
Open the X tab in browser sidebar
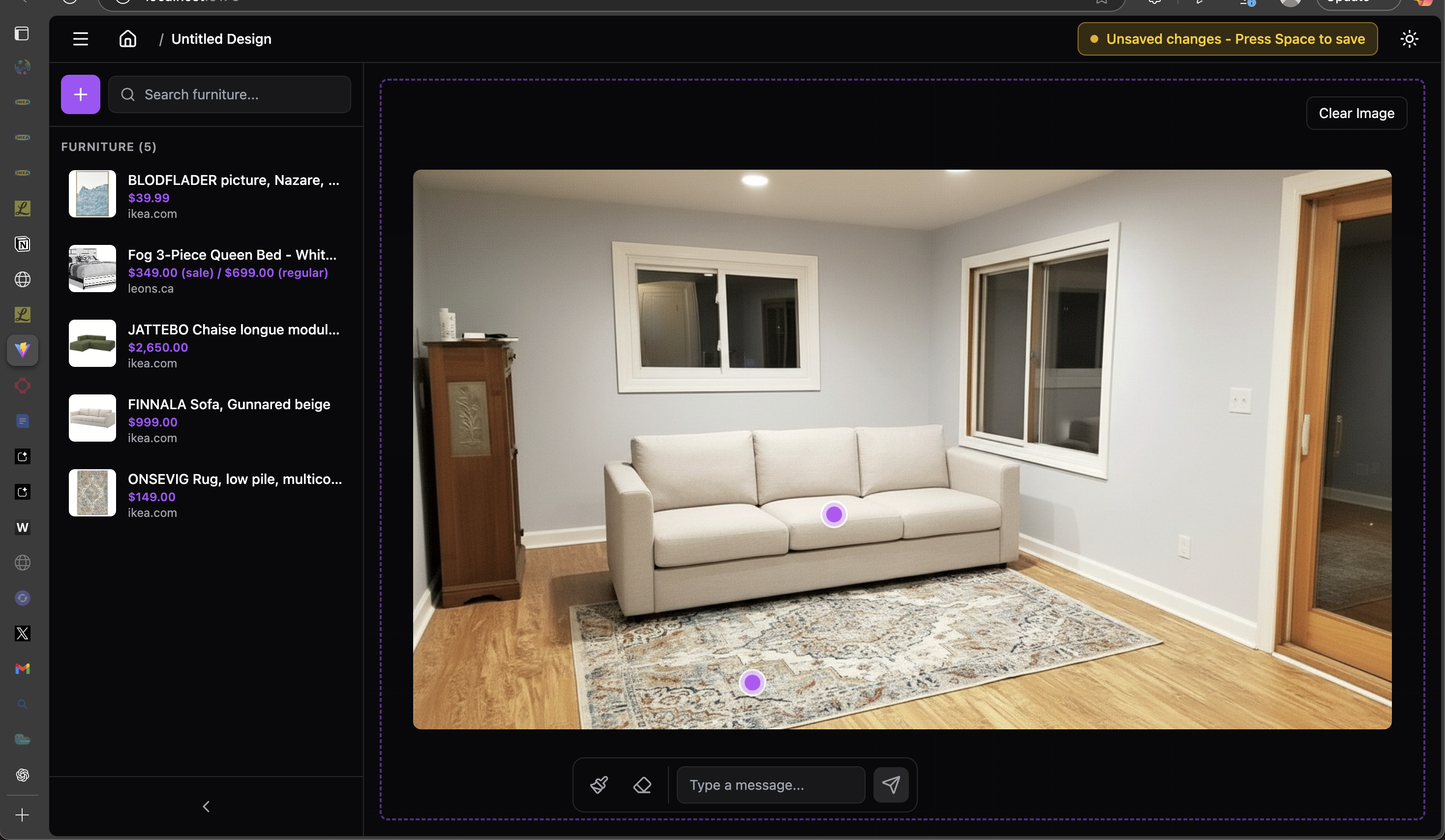[x=22, y=633]
